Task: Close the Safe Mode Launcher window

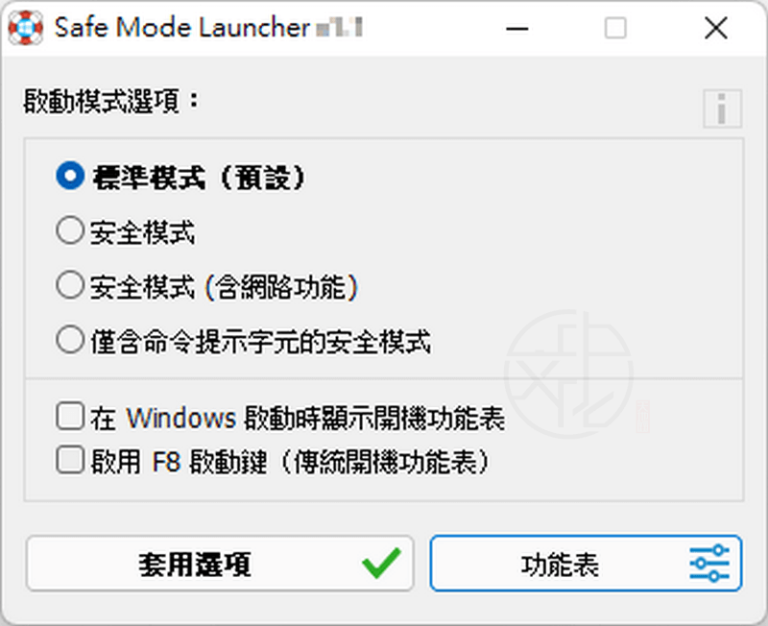Action: (716, 28)
